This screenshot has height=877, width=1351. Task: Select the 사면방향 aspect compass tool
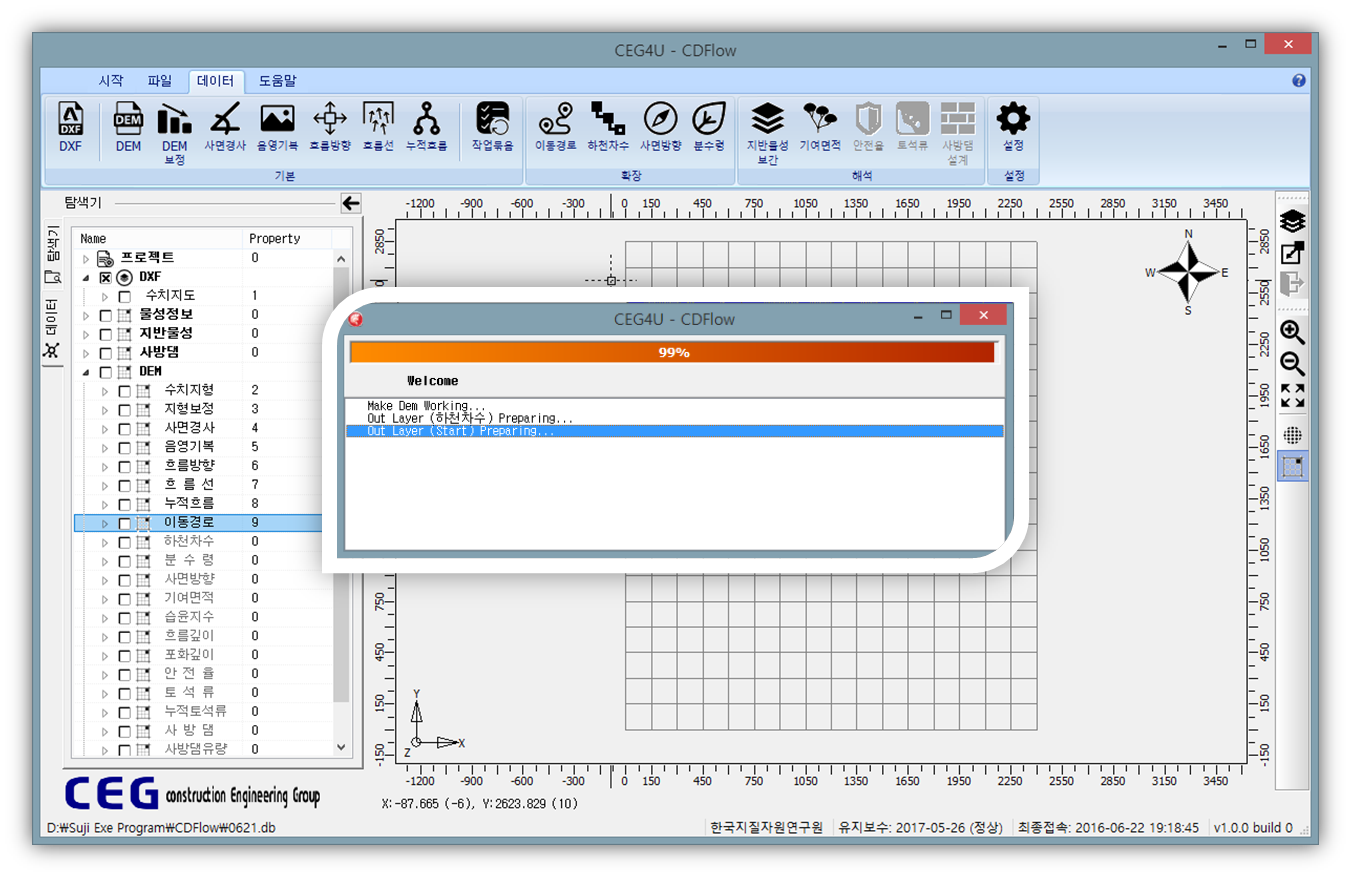[661, 128]
